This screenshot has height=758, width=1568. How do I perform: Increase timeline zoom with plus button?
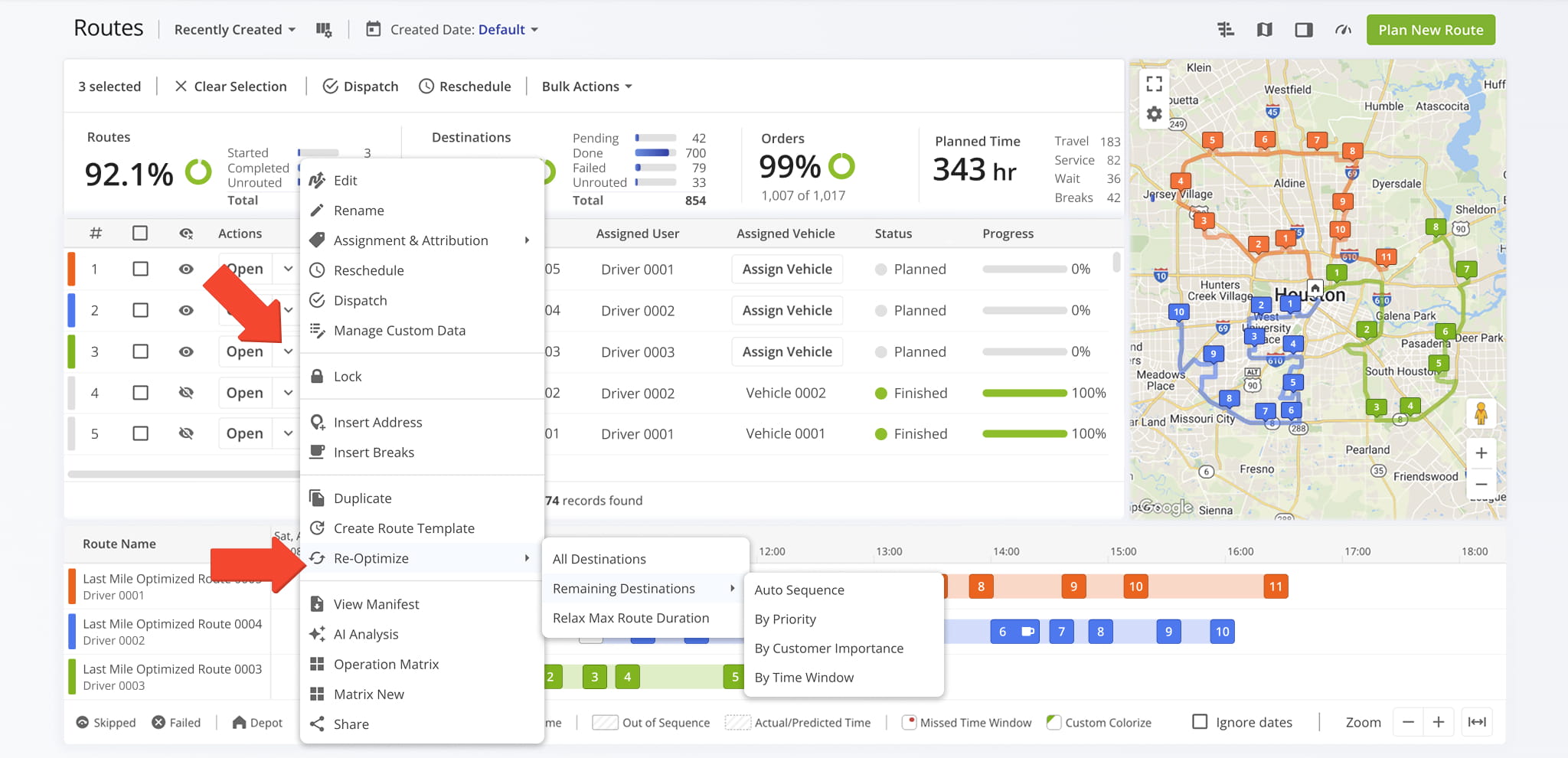pos(1439,722)
